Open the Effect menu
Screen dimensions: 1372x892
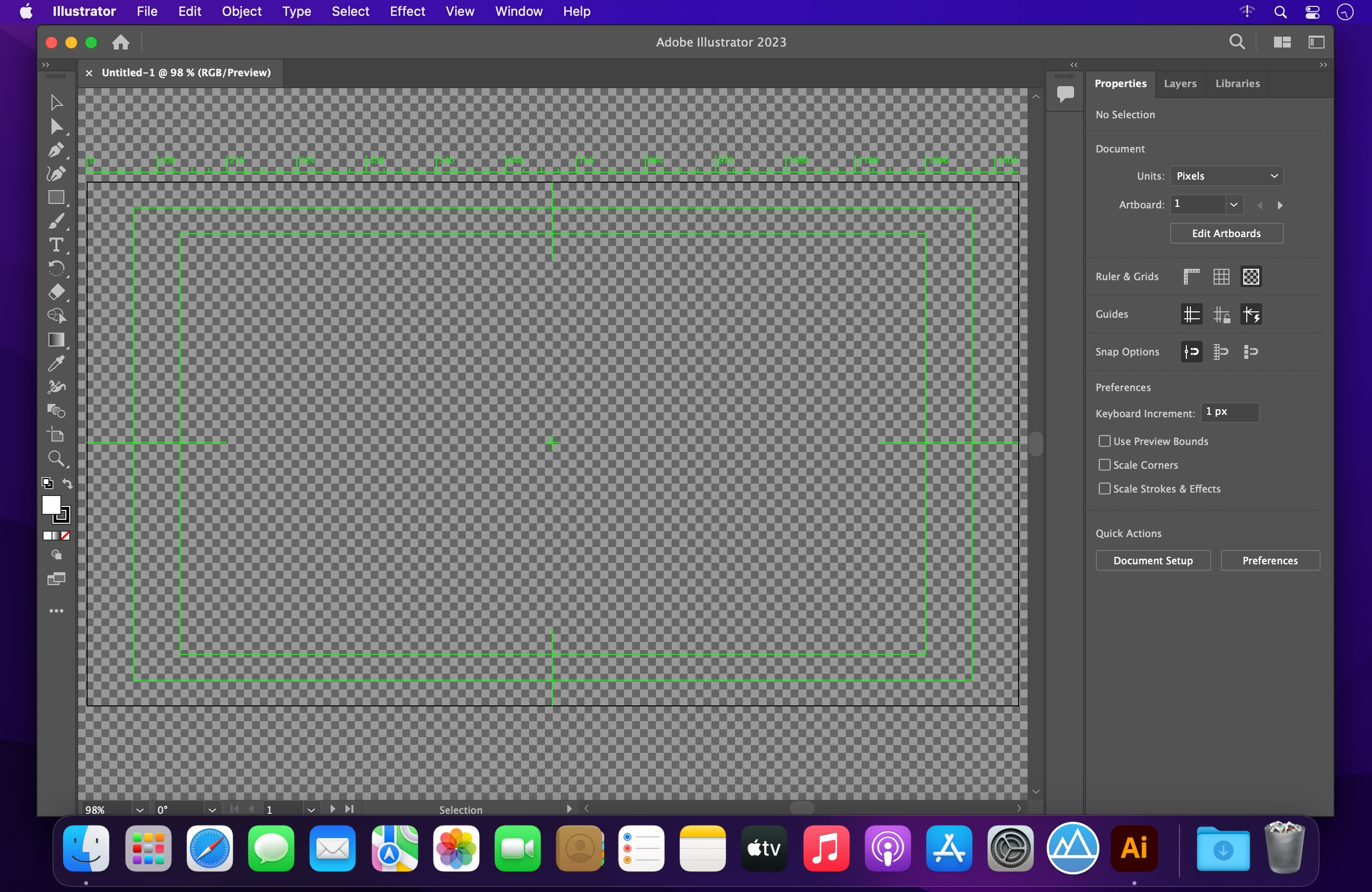click(x=407, y=11)
